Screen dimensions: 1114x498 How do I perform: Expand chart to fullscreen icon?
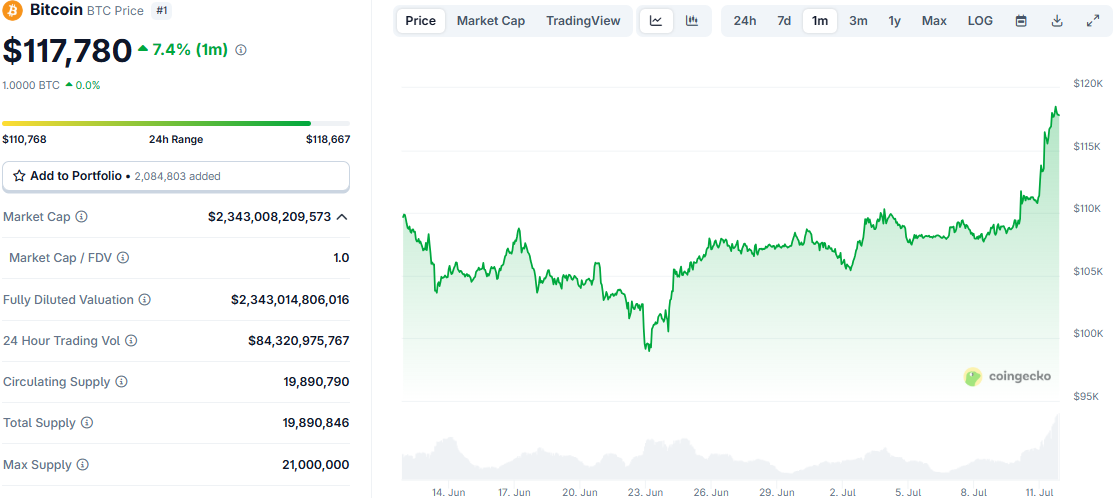1093,21
